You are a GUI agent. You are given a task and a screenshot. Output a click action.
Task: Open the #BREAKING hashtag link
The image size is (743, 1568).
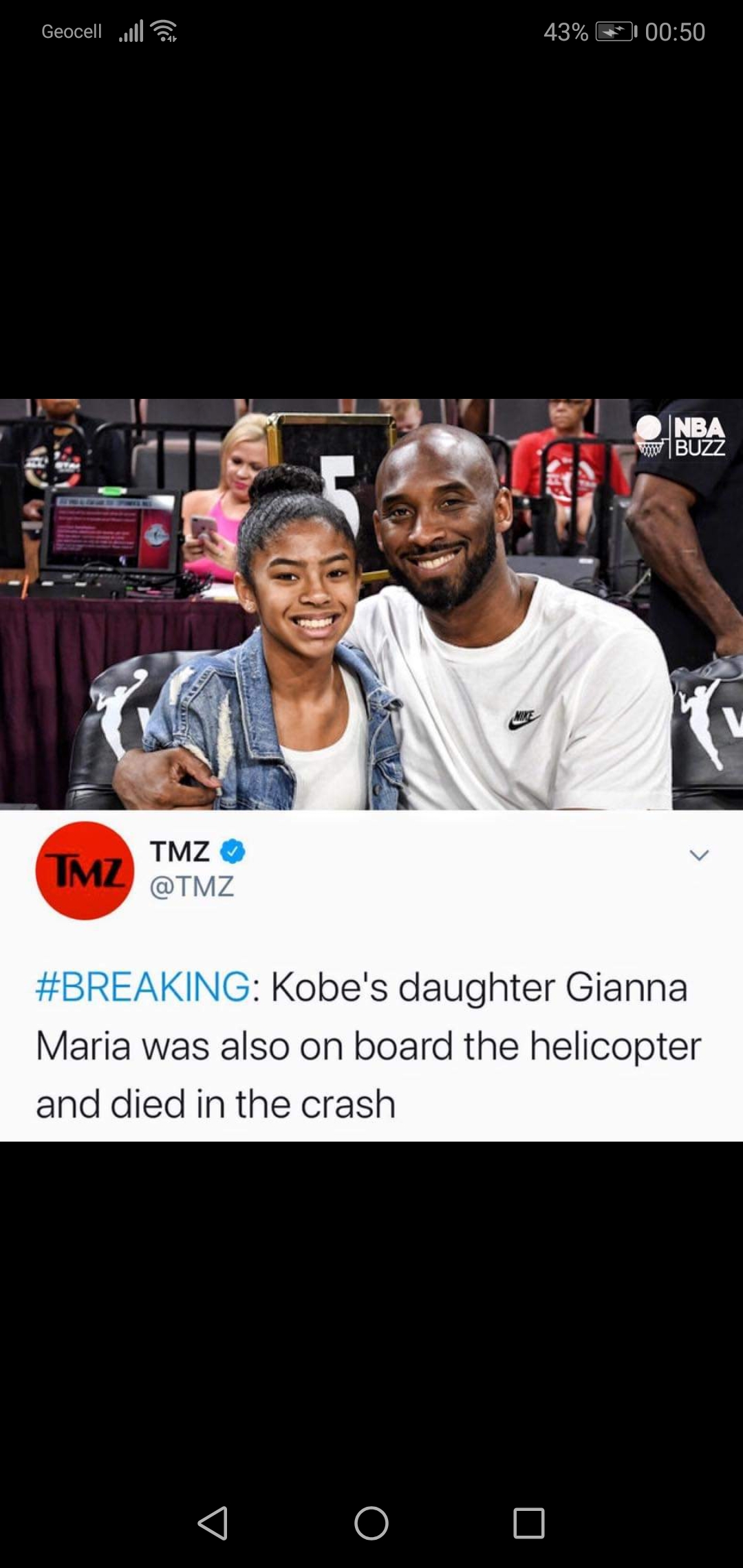143,987
